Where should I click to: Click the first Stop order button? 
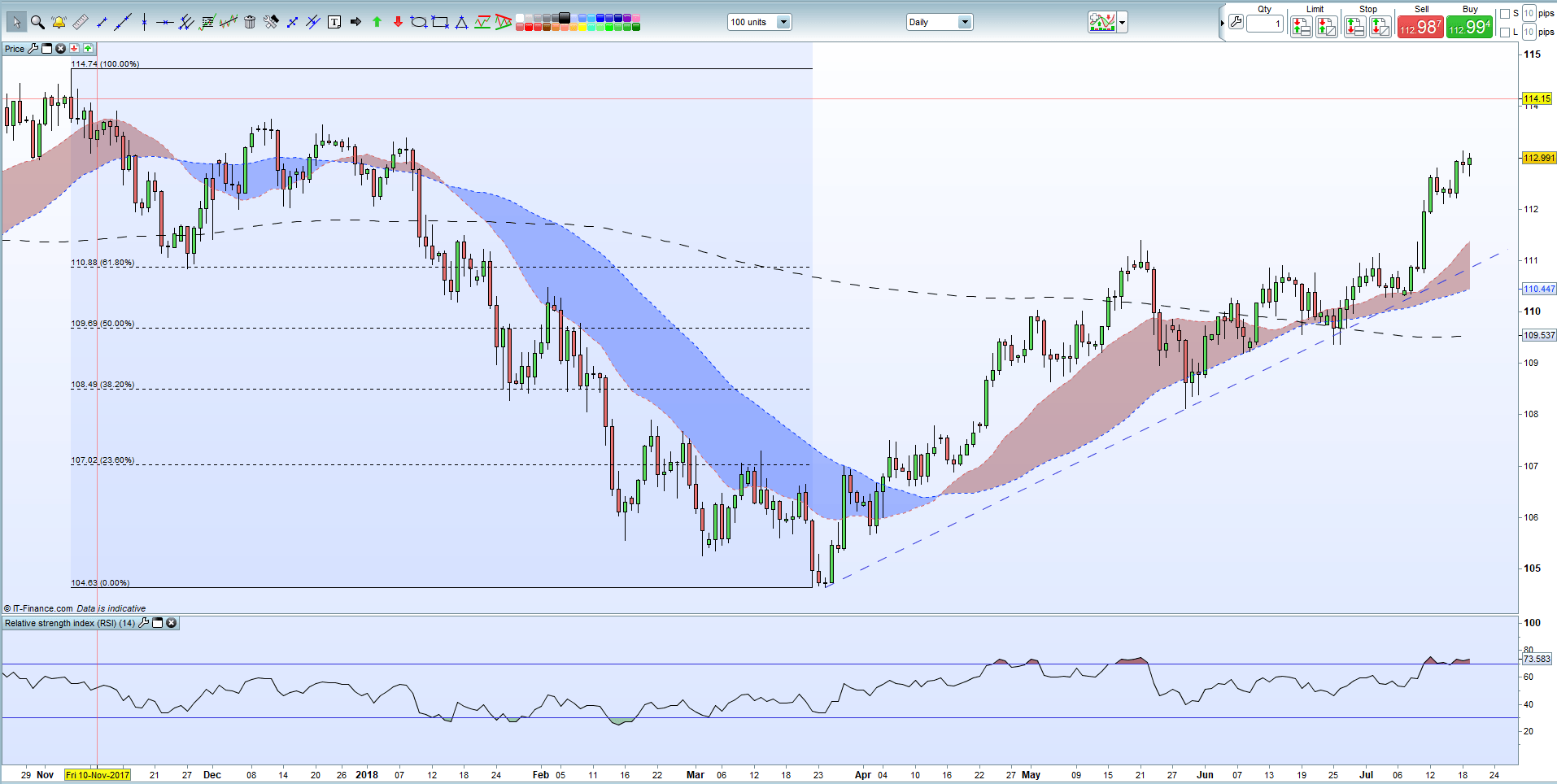tap(1355, 27)
